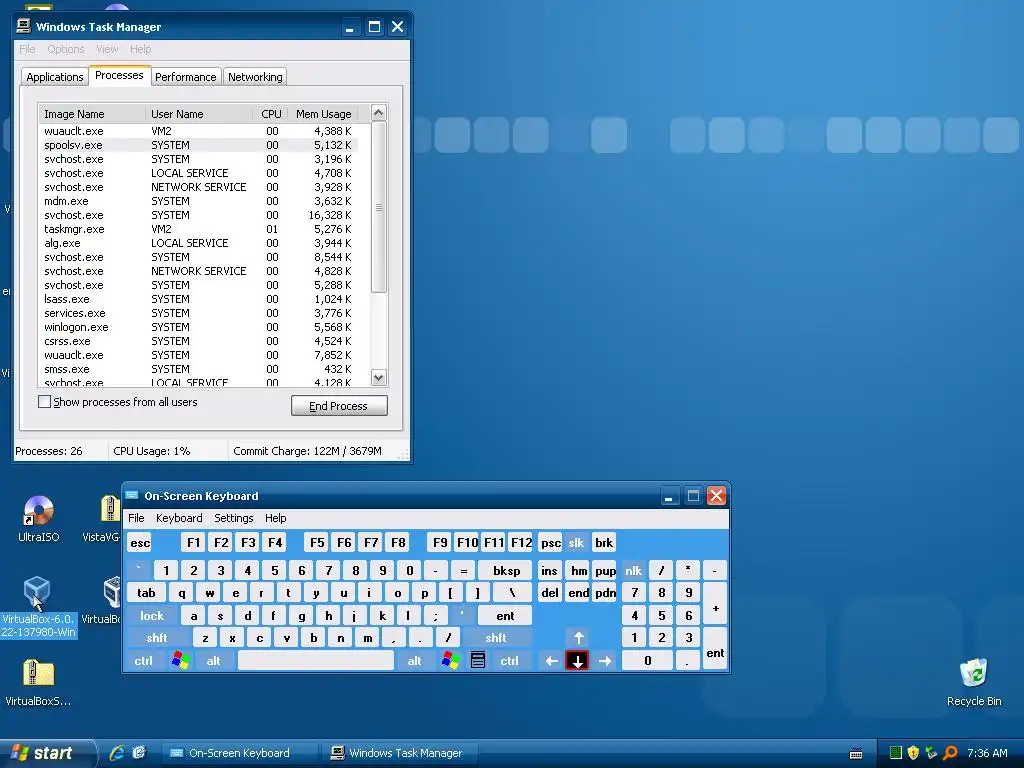Switch to the Performance tab

coord(185,77)
